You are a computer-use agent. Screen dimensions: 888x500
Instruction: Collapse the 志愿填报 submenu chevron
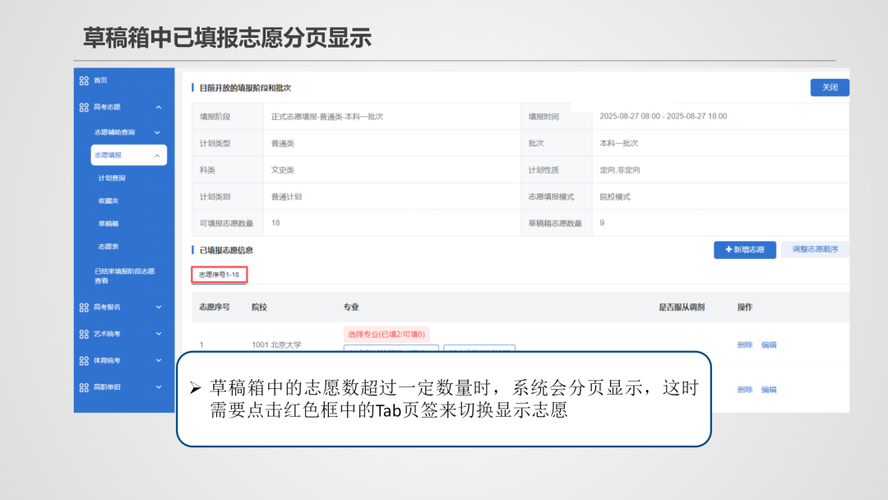point(157,155)
